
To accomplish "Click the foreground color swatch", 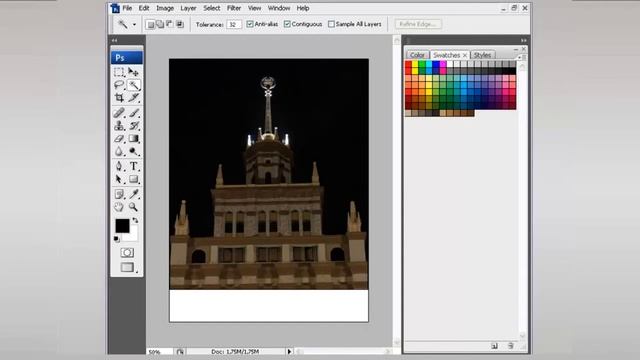I will tap(122, 226).
